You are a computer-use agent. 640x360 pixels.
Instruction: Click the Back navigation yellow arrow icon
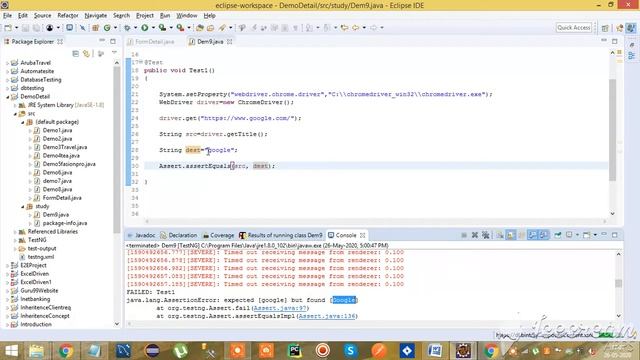(356, 28)
